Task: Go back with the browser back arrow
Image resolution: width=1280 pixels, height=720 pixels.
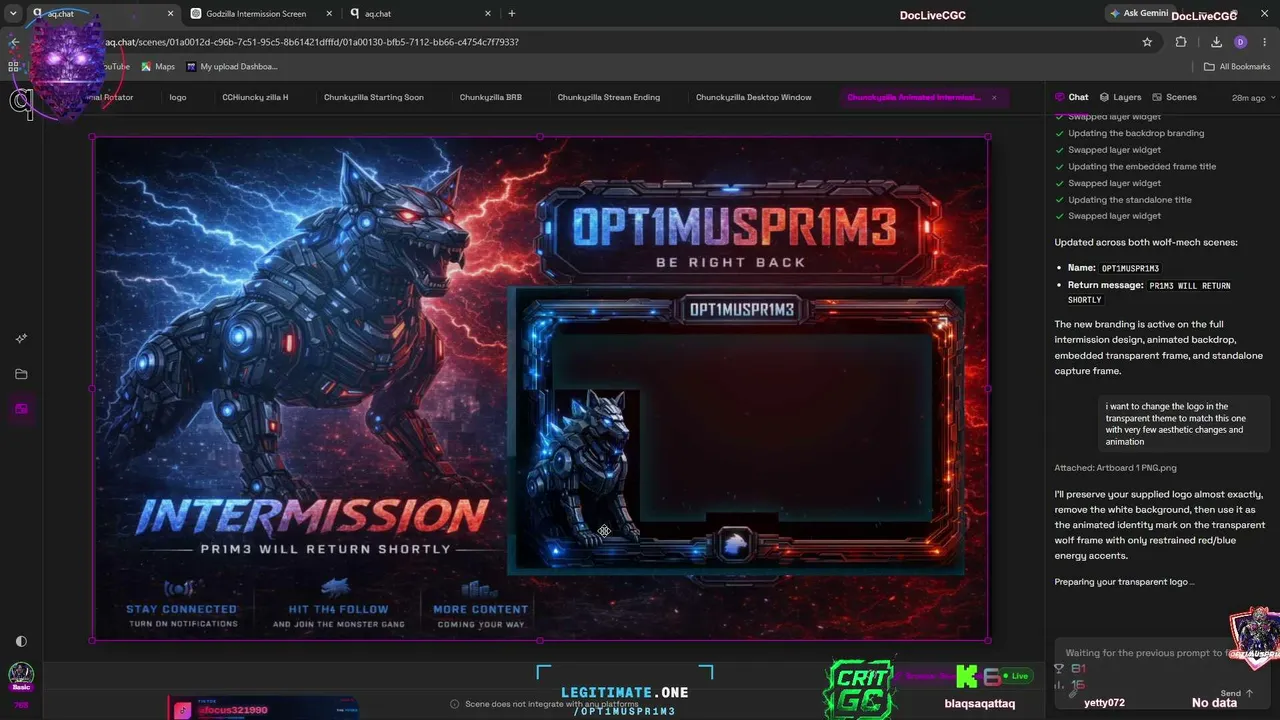Action: 14,42
